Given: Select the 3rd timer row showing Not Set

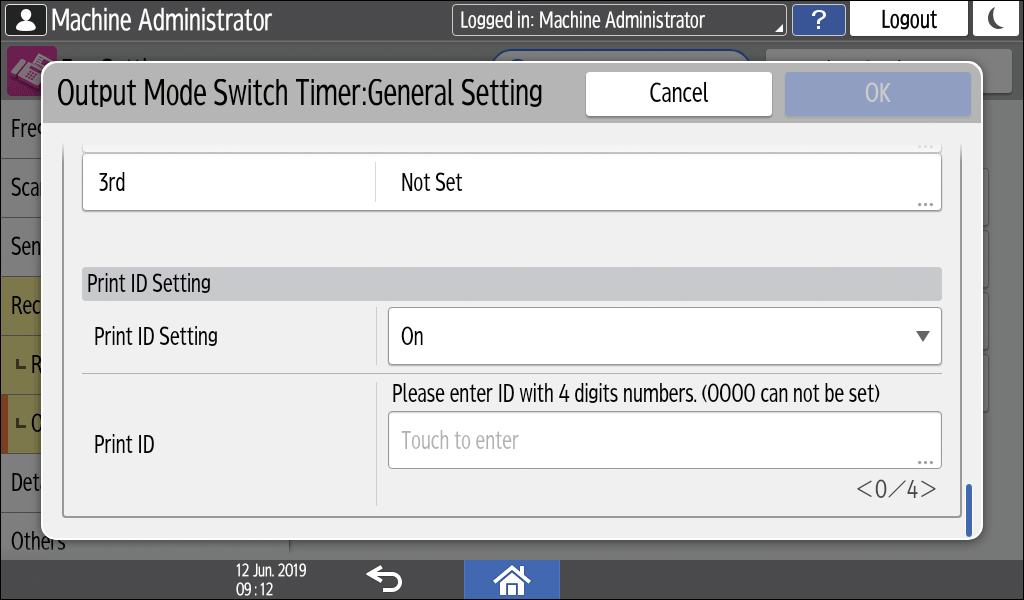Looking at the screenshot, I should pos(511,183).
